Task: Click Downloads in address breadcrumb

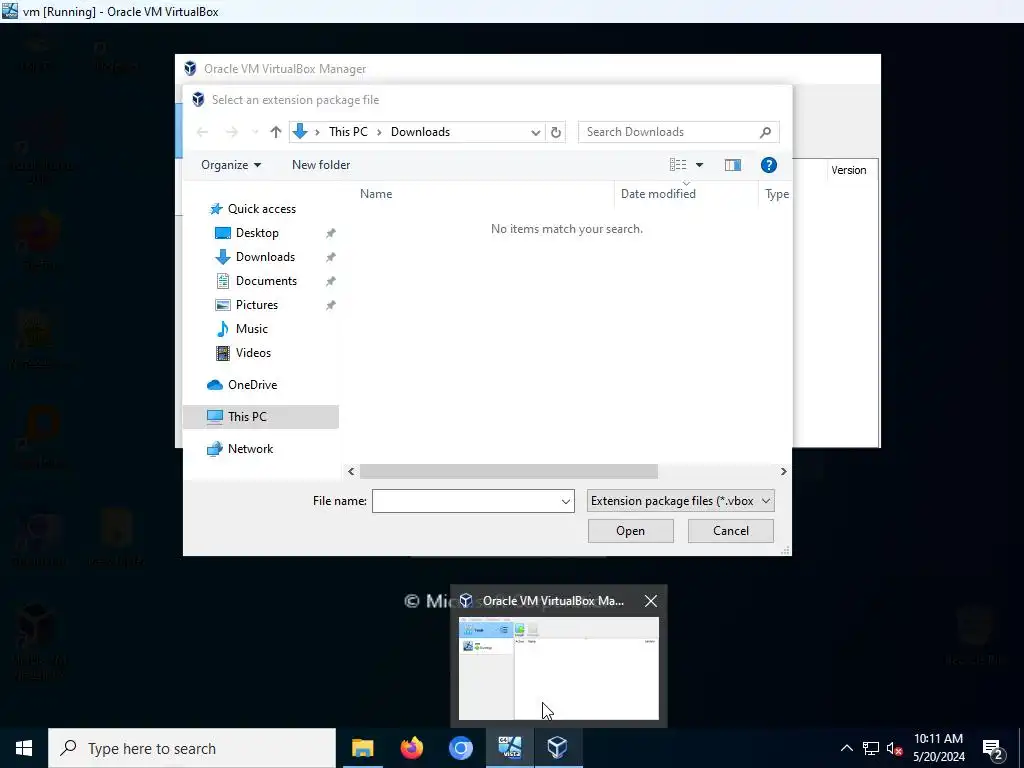Action: click(420, 132)
